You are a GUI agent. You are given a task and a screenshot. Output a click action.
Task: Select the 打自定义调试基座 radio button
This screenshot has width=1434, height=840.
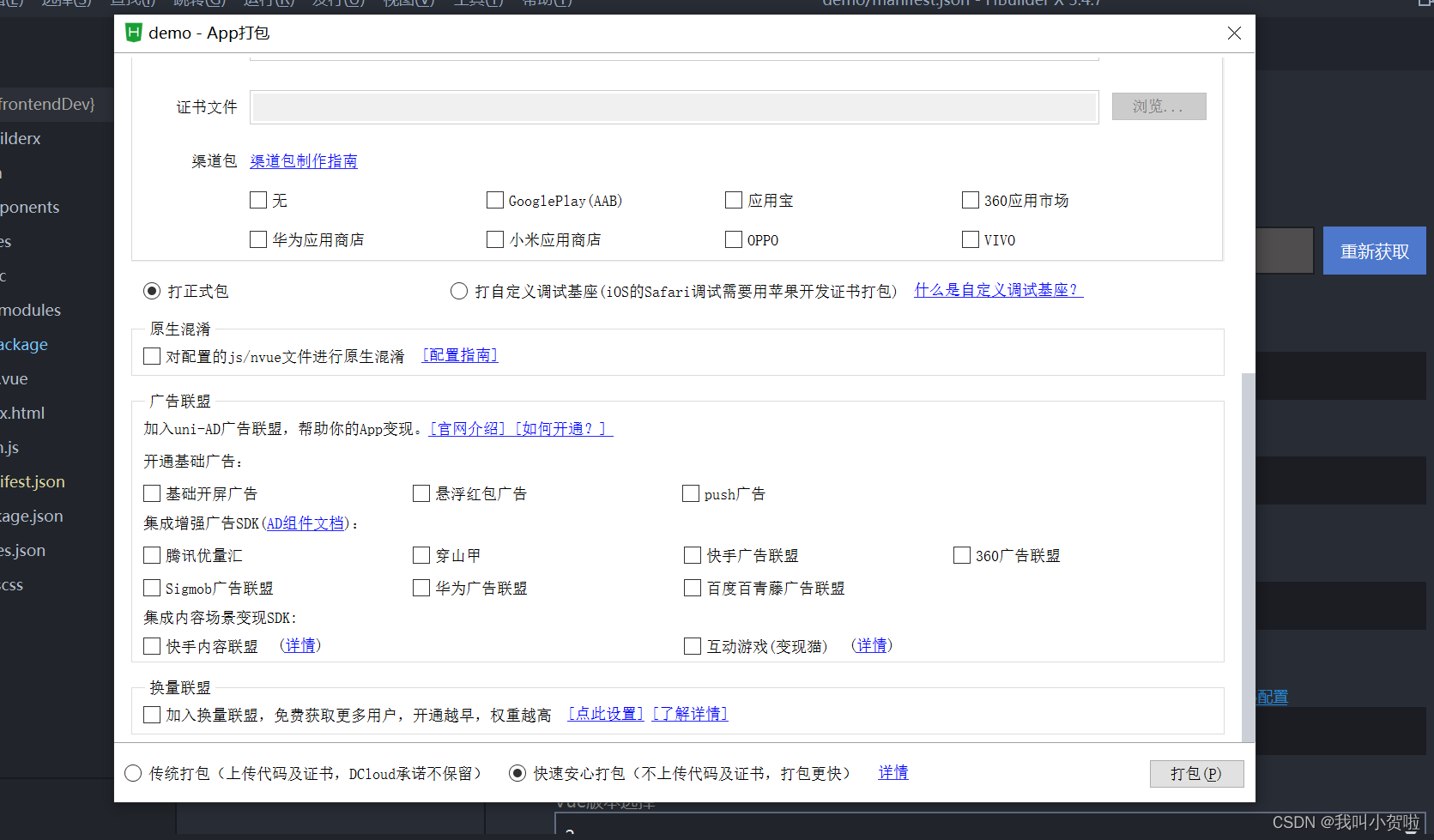point(459,291)
